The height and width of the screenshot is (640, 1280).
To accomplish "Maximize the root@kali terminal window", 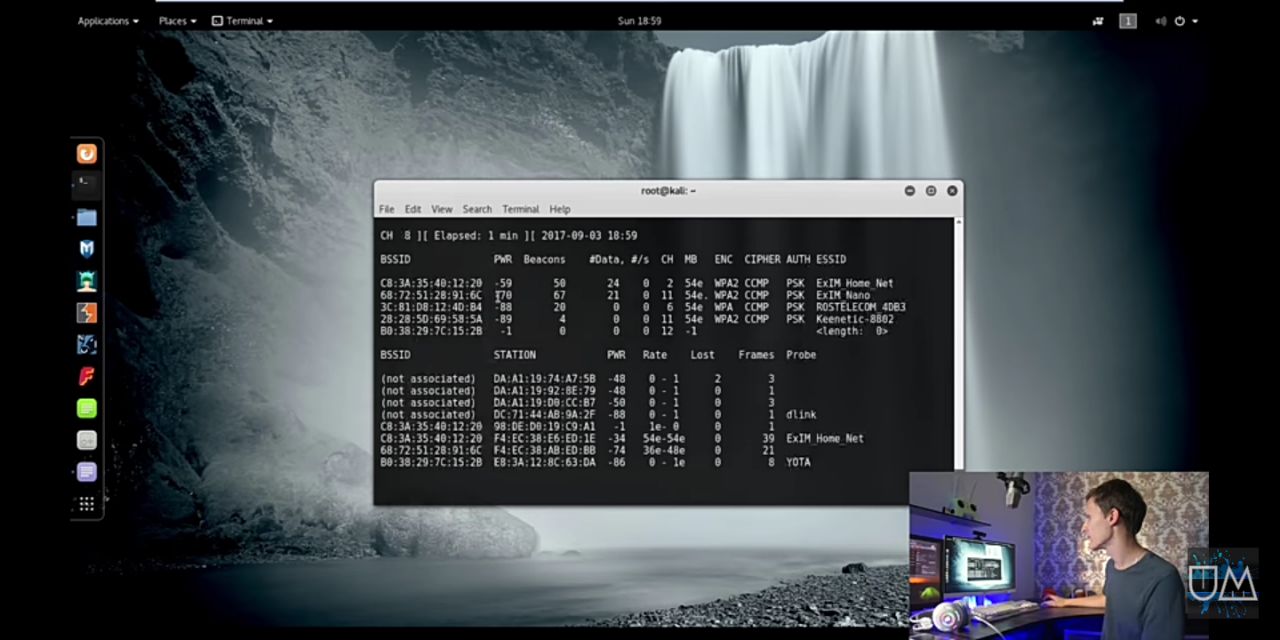I will pyautogui.click(x=931, y=190).
